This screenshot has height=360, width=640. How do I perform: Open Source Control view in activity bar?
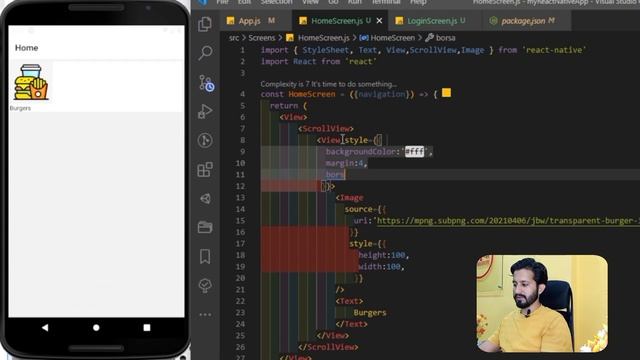(x=206, y=83)
